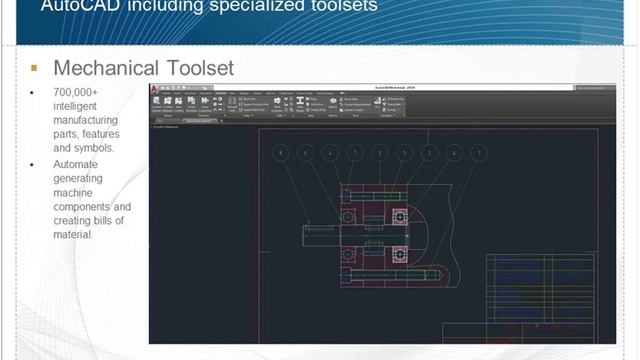The width and height of the screenshot is (640, 360).
Task: Switch to the active drawing file tab
Action: [x=199, y=121]
